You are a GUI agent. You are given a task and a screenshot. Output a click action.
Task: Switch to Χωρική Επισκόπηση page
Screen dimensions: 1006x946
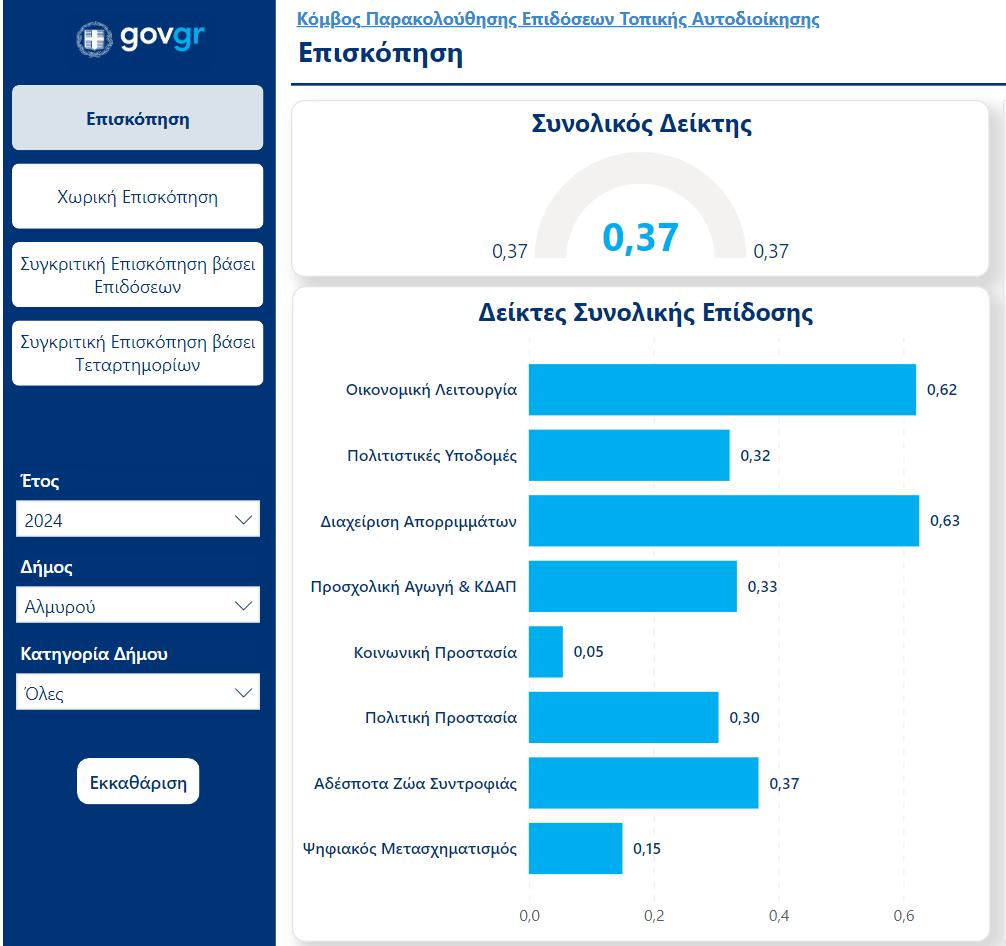(137, 197)
